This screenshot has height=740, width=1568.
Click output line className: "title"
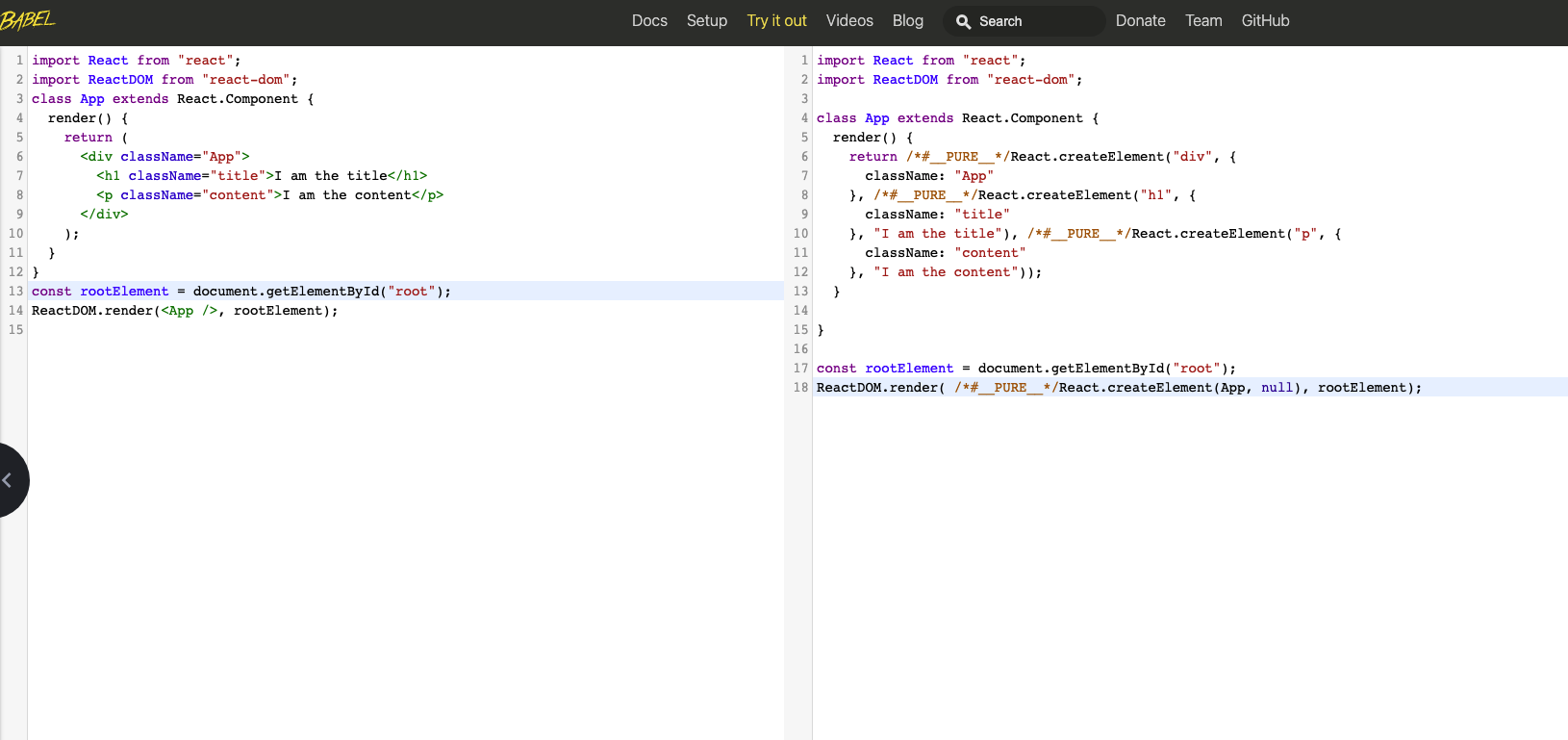(938, 214)
